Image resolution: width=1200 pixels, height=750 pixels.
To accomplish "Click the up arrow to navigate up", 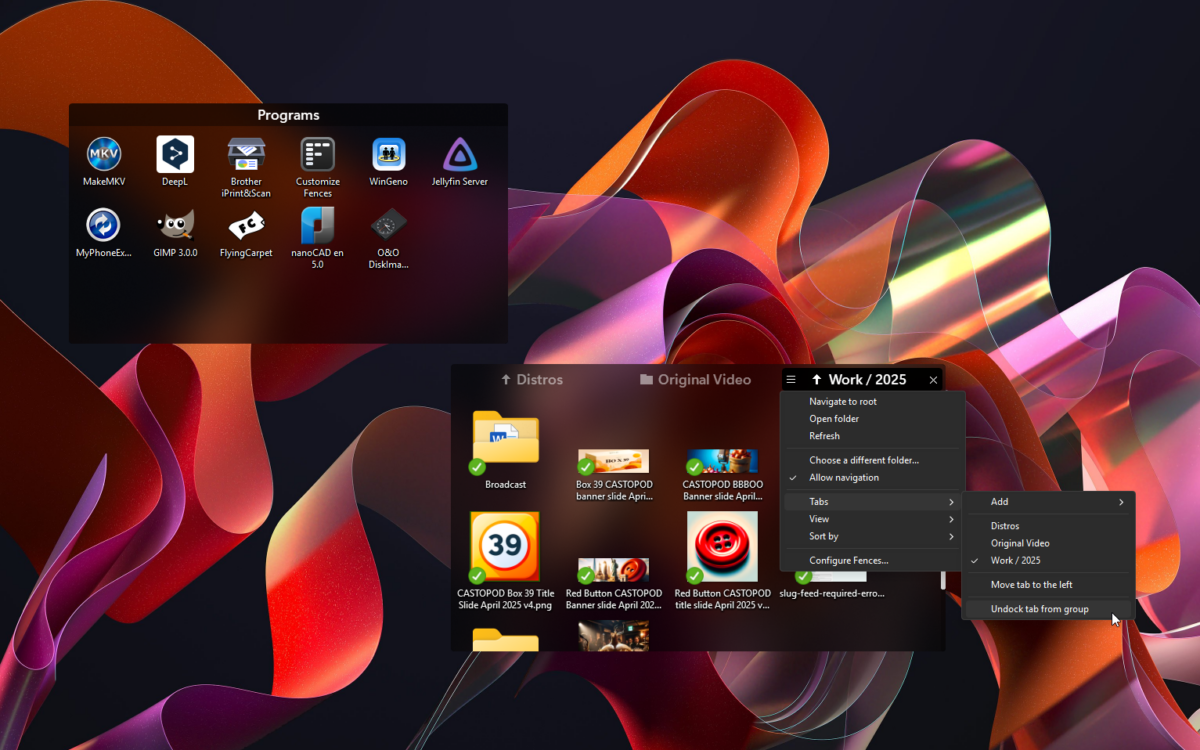I will coord(818,379).
